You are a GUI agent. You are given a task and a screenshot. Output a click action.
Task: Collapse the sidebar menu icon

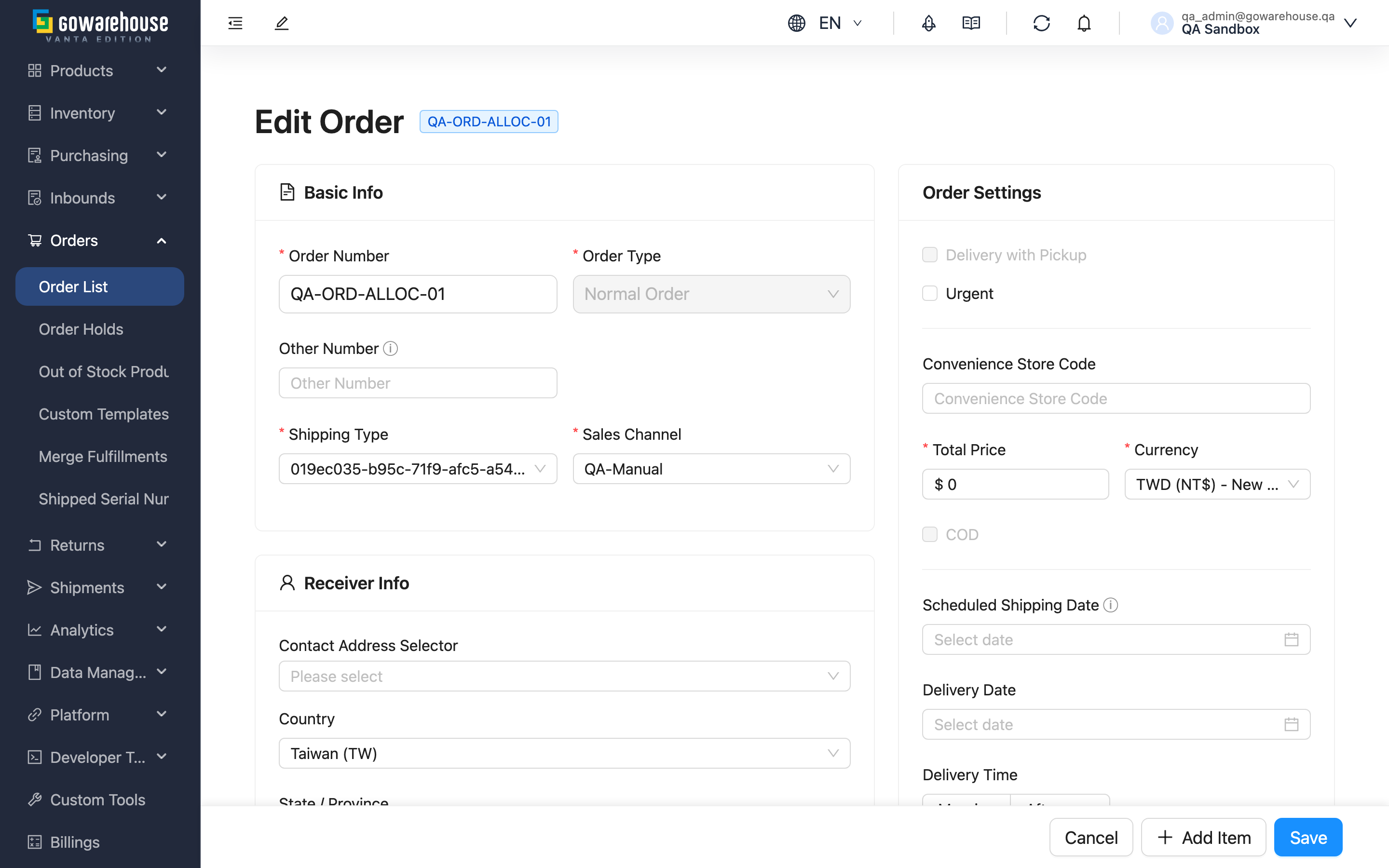[x=235, y=23]
